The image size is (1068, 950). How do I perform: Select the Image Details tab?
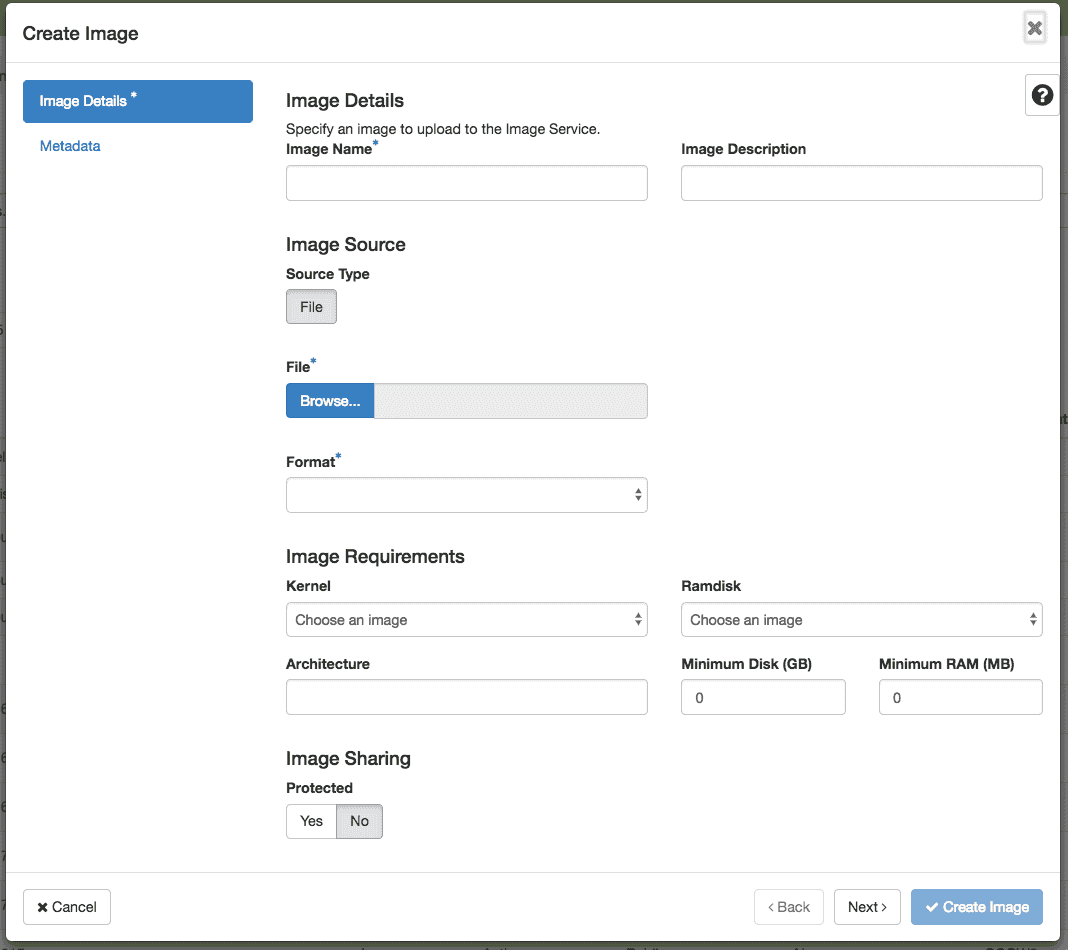click(x=137, y=101)
